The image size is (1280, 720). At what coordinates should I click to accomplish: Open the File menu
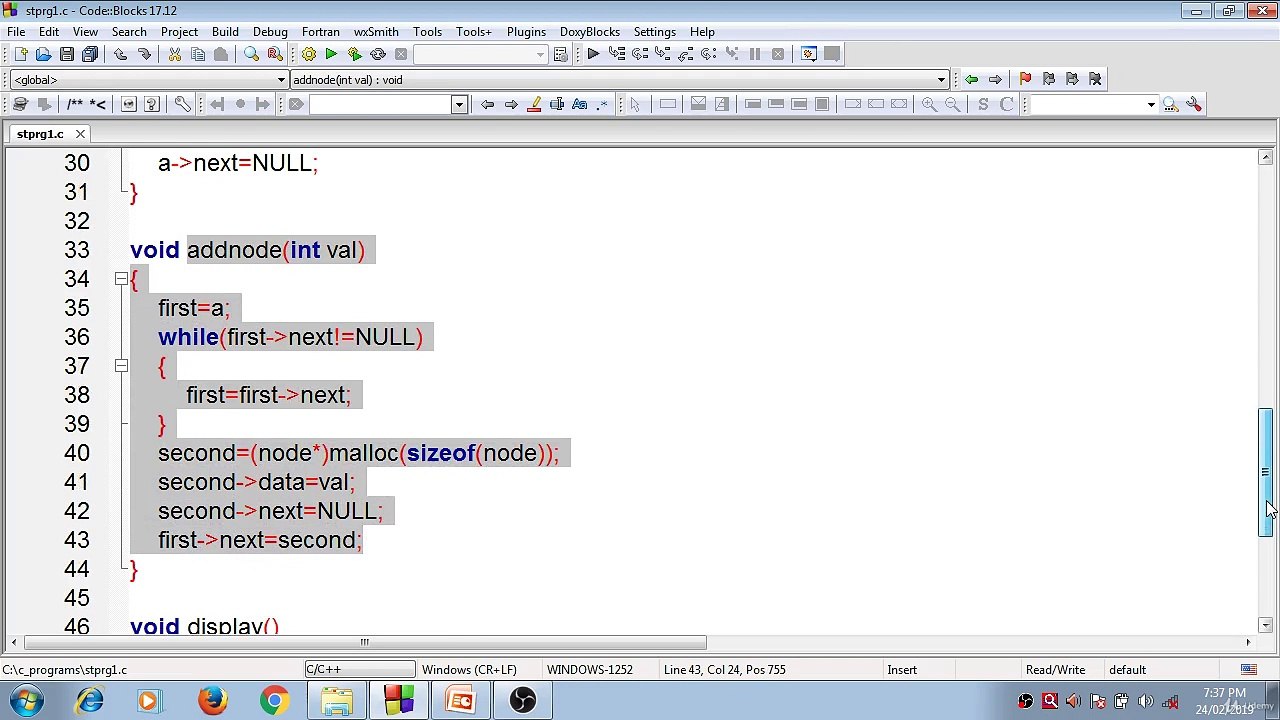(x=16, y=32)
